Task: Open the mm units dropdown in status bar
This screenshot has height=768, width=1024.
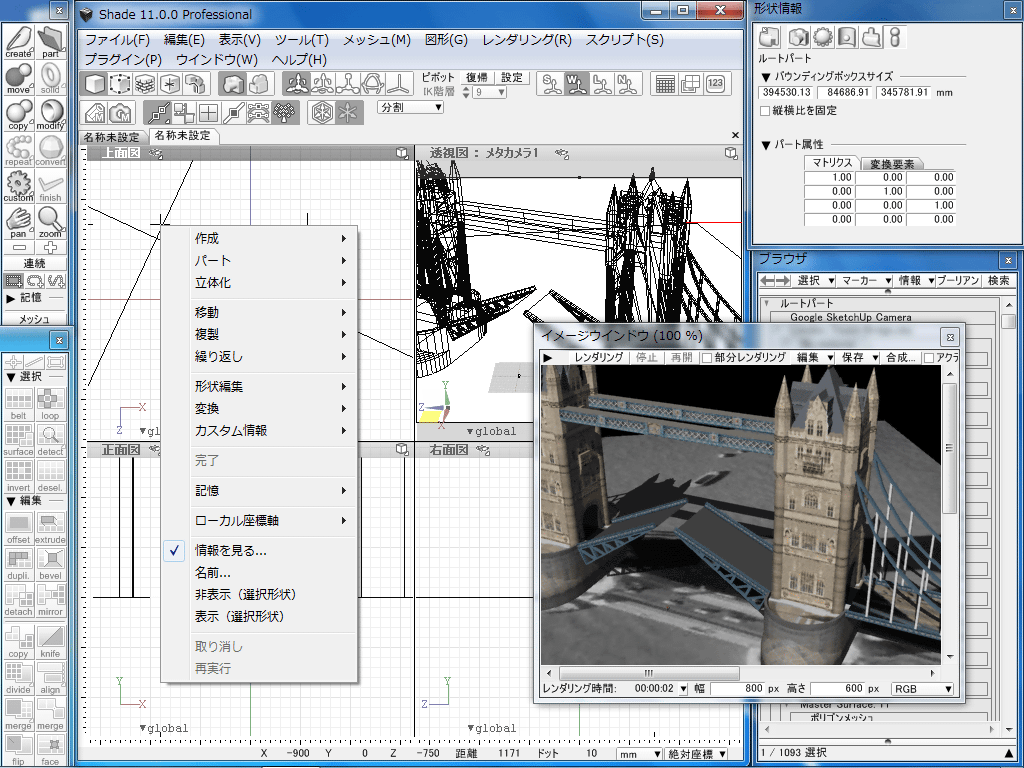Action: click(x=639, y=754)
